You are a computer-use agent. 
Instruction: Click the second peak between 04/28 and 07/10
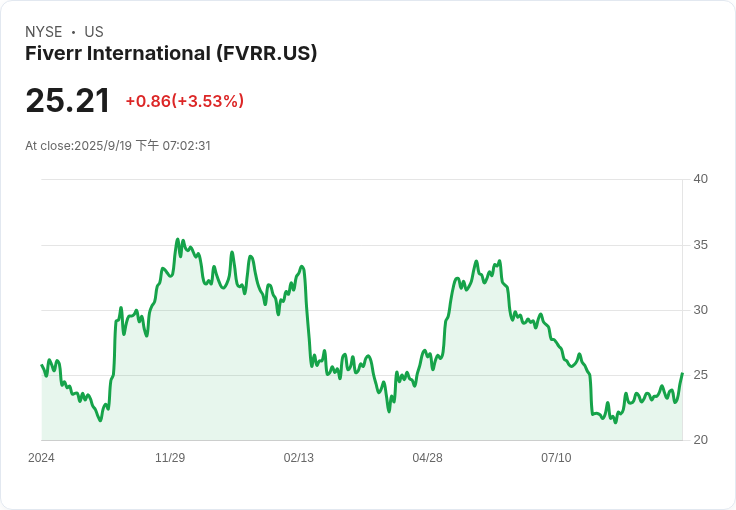[499, 261]
